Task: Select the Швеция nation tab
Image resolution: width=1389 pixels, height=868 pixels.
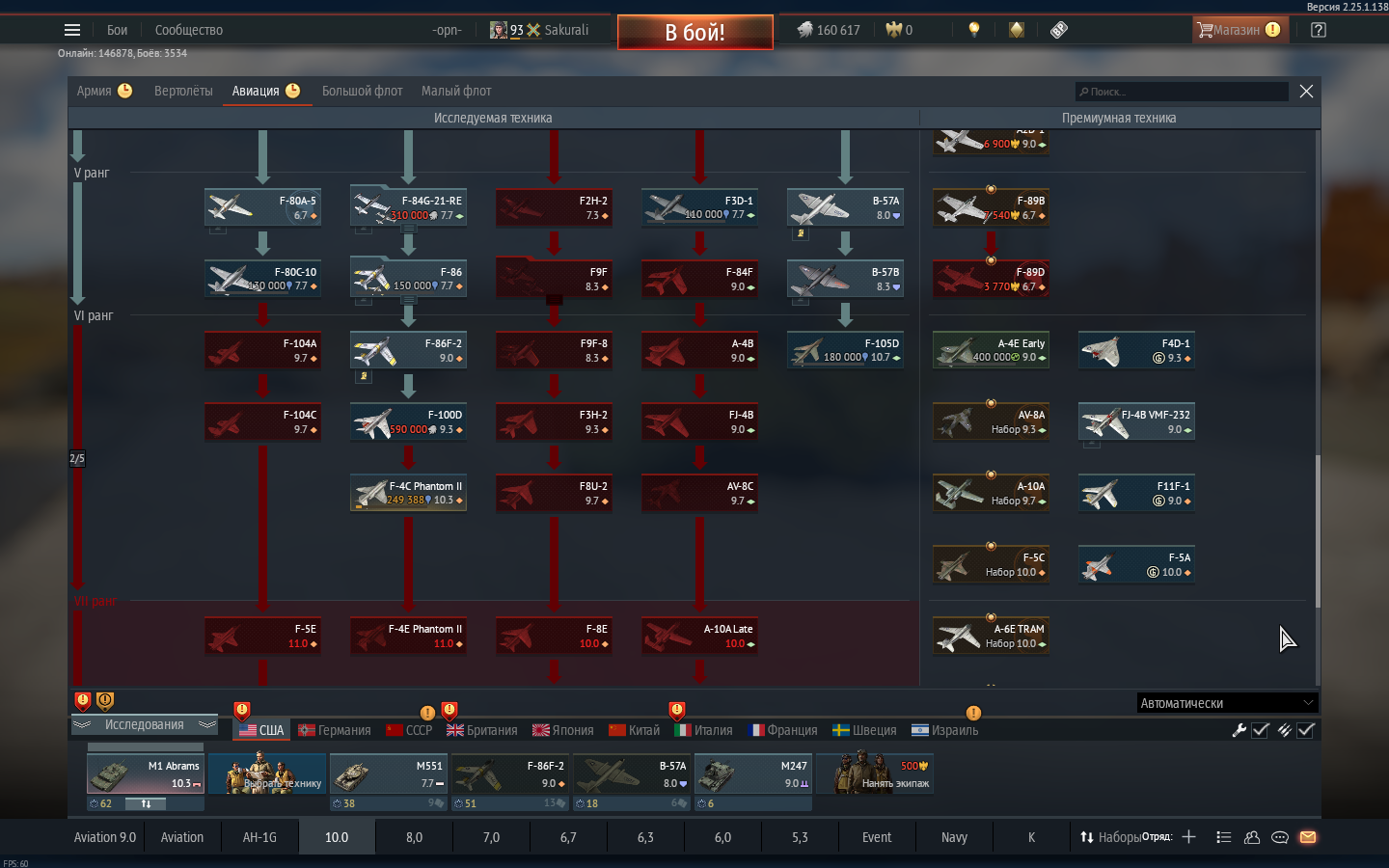Action: (x=864, y=730)
